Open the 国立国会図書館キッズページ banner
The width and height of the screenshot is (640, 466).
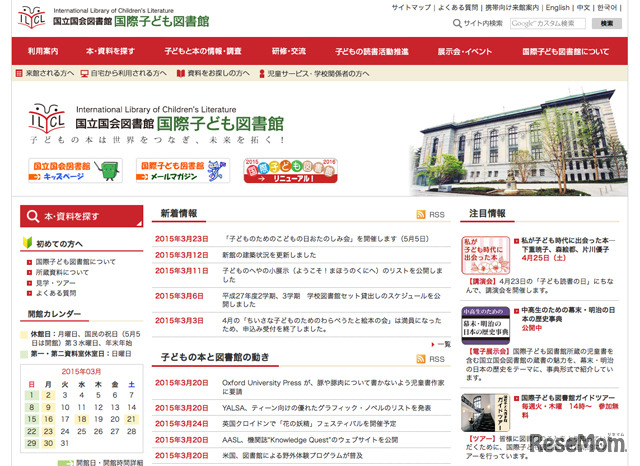(x=76, y=171)
